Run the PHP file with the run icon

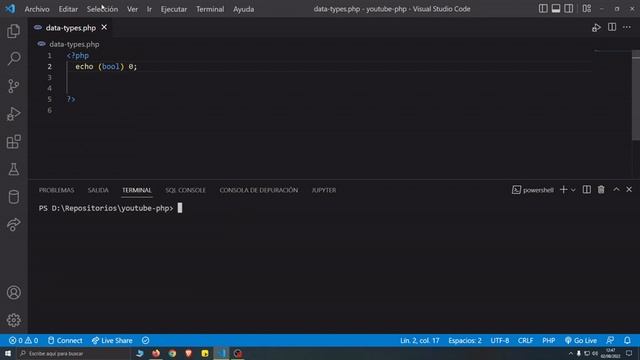pyautogui.click(x=596, y=28)
